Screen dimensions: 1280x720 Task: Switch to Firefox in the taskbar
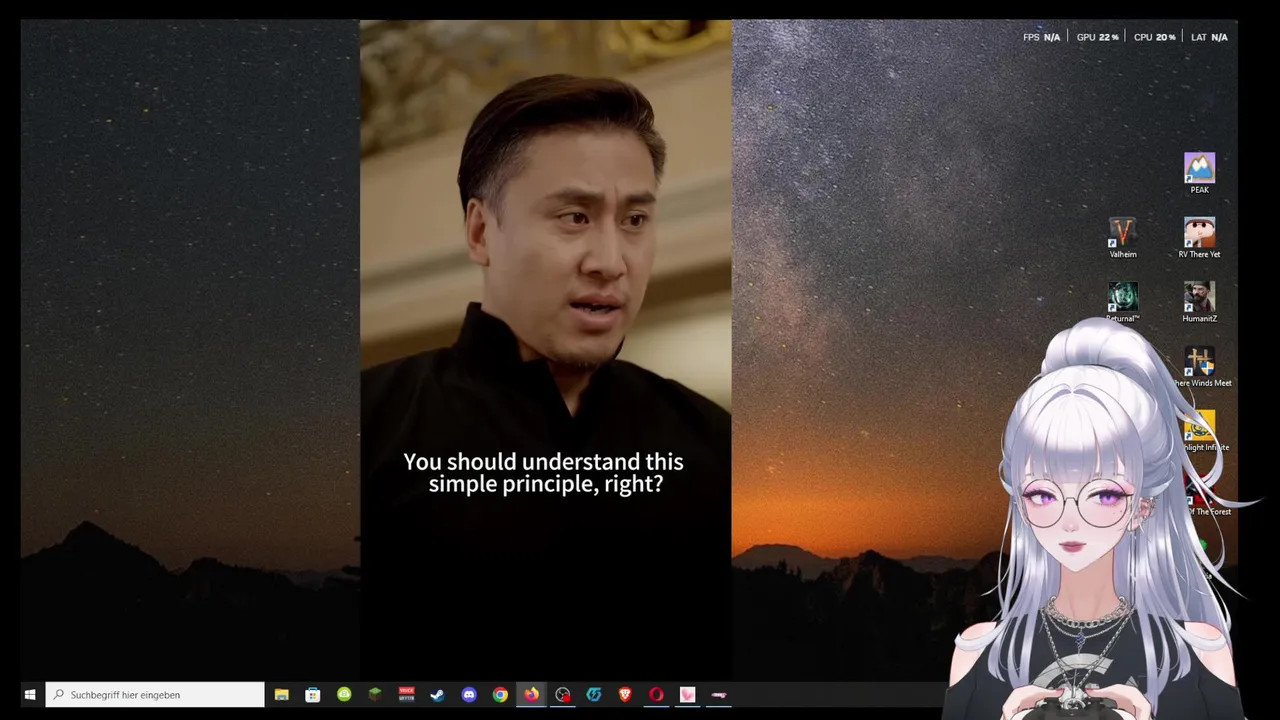pyautogui.click(x=531, y=694)
